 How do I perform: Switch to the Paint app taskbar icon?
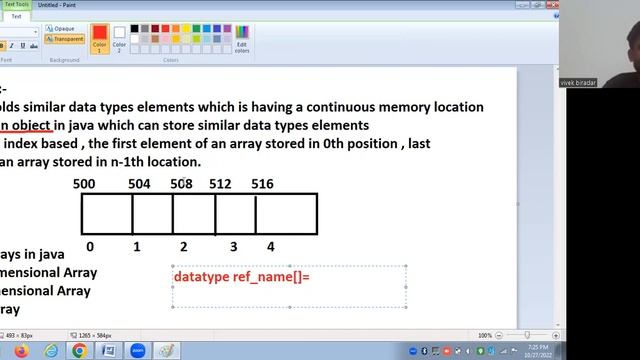[167, 351]
